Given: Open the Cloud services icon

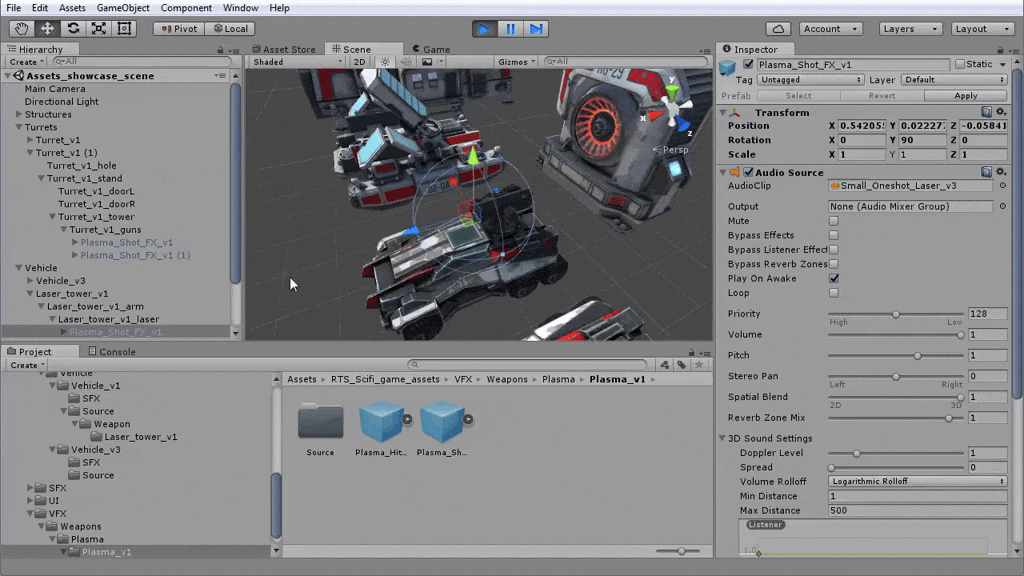Looking at the screenshot, I should [x=778, y=29].
